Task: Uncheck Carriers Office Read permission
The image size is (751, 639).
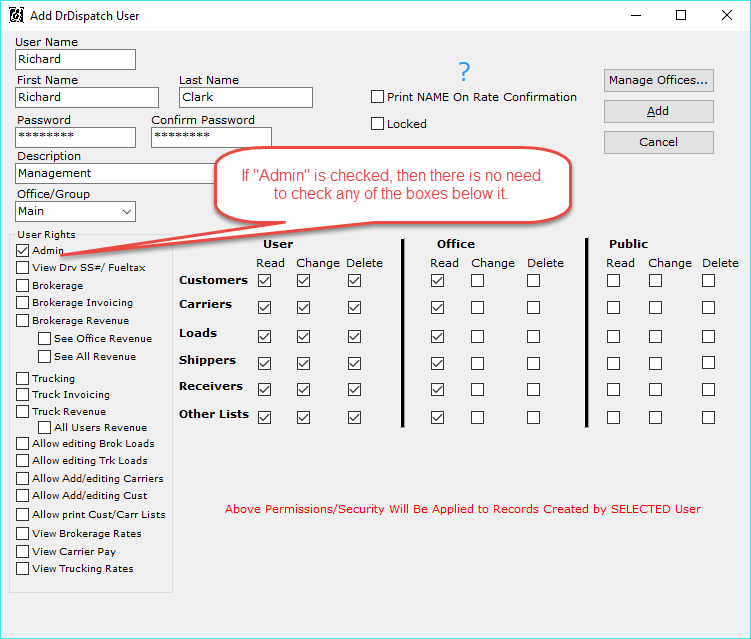Action: pyautogui.click(x=437, y=308)
